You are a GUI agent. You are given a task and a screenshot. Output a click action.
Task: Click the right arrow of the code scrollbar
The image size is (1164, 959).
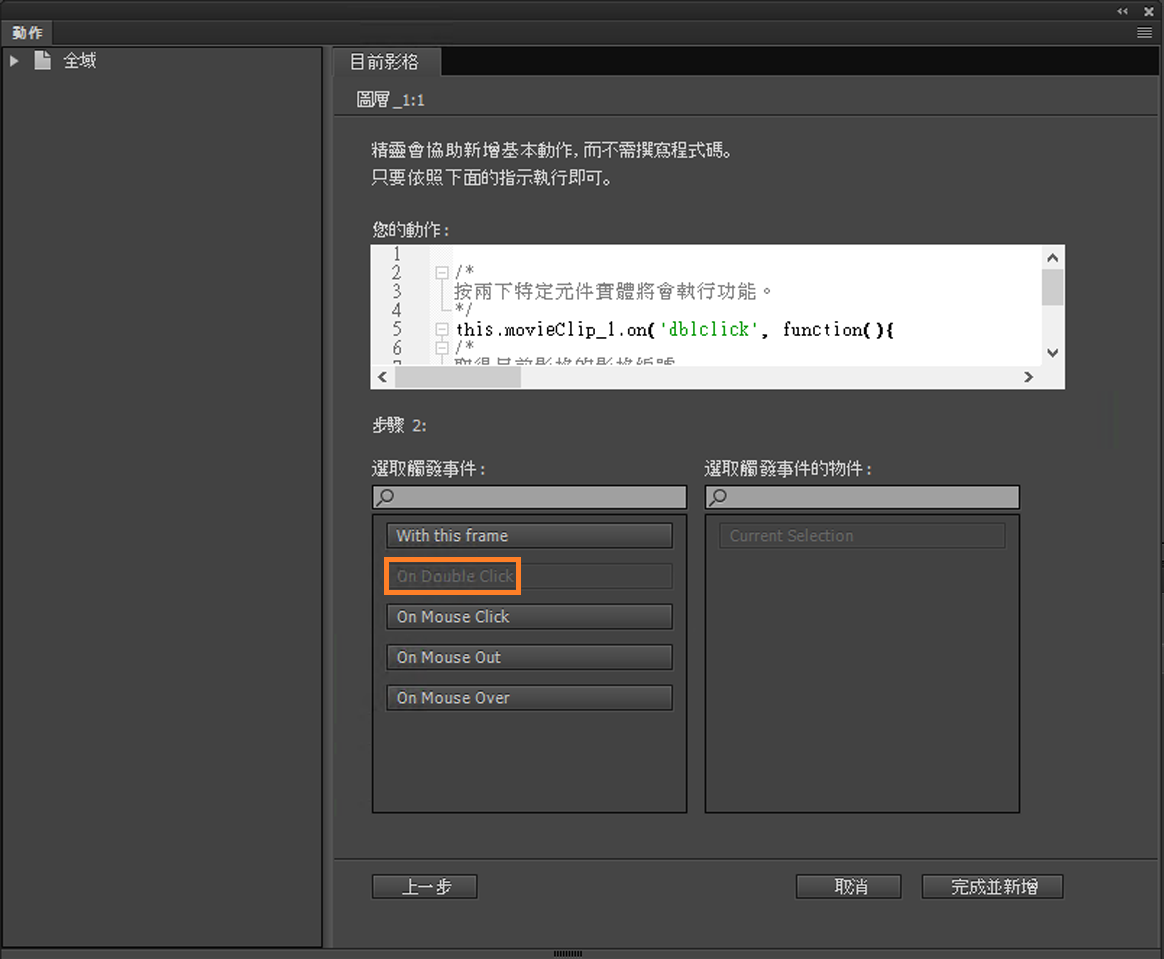(x=1029, y=377)
